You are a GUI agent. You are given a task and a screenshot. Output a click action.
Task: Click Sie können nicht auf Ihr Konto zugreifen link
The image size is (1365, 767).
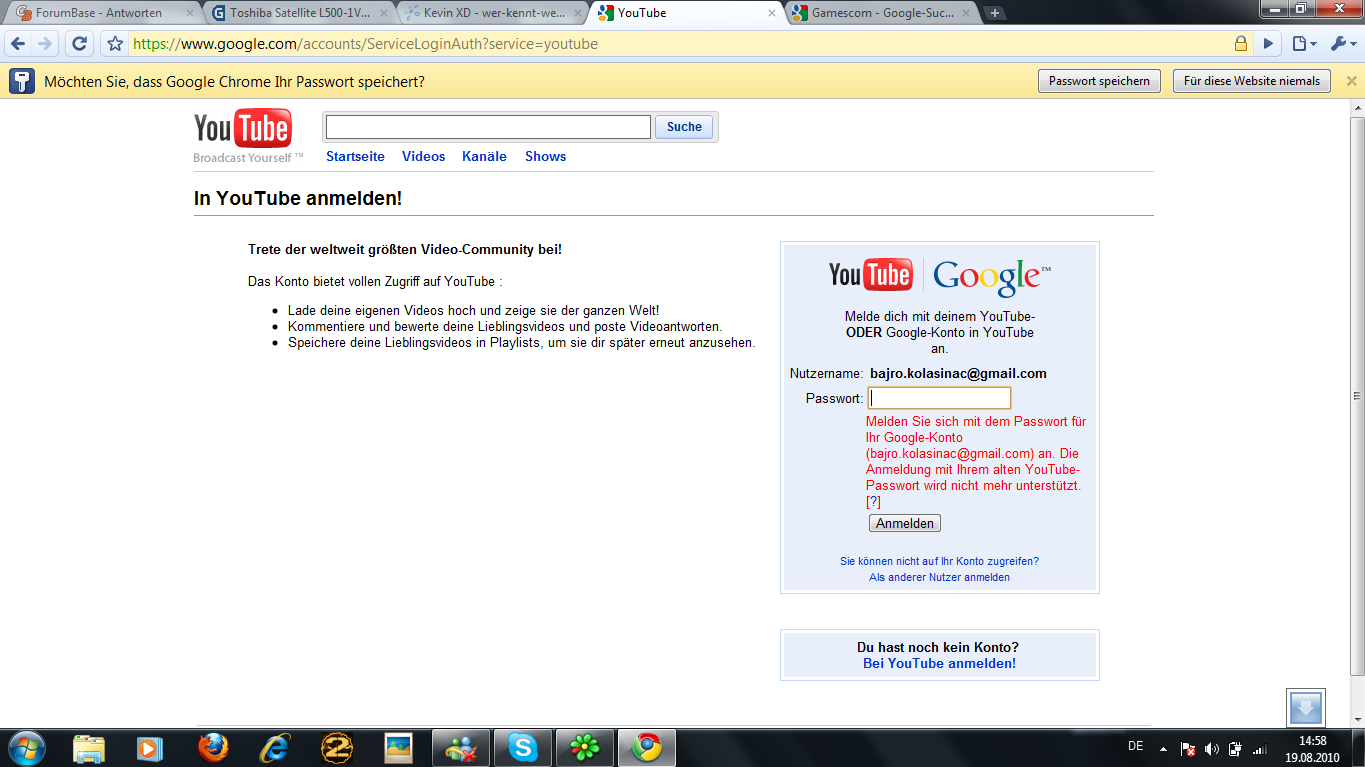939,561
